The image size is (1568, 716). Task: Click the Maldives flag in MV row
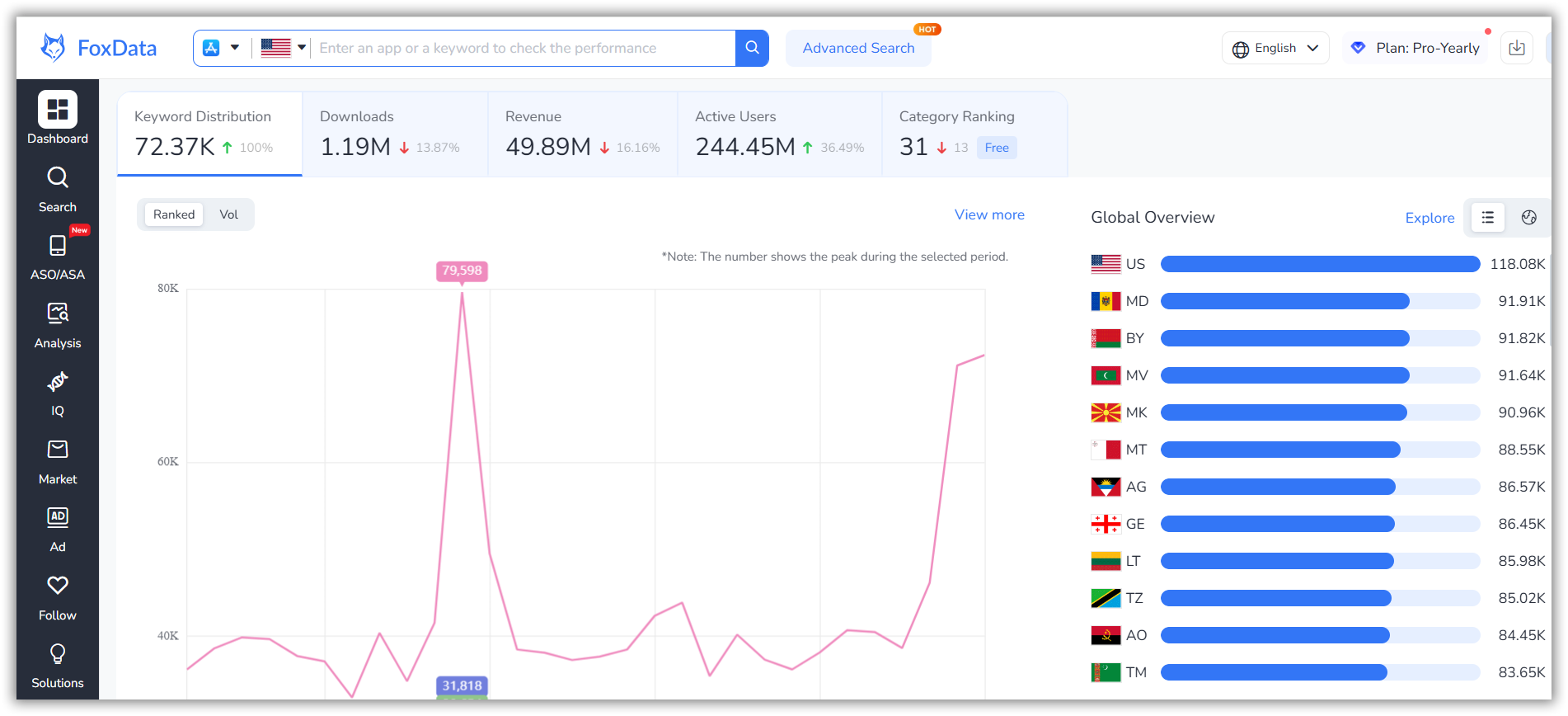coord(1106,375)
